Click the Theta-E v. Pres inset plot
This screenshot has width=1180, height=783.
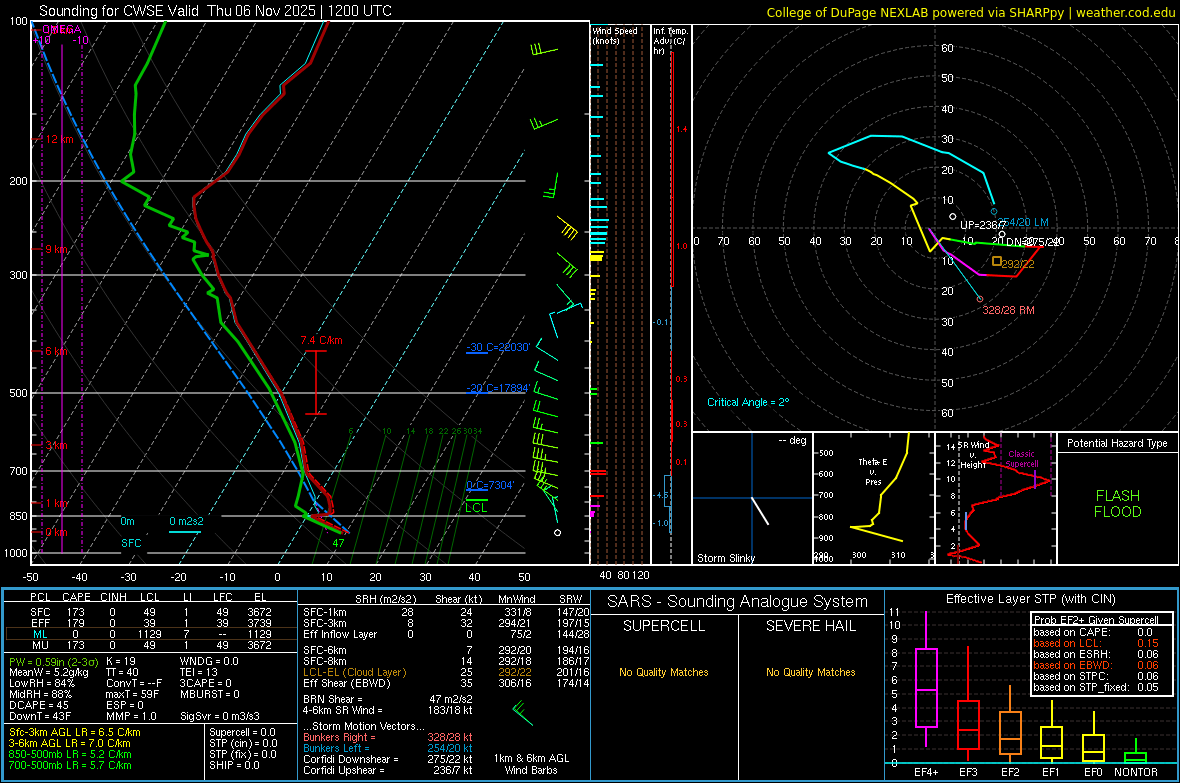tap(873, 498)
